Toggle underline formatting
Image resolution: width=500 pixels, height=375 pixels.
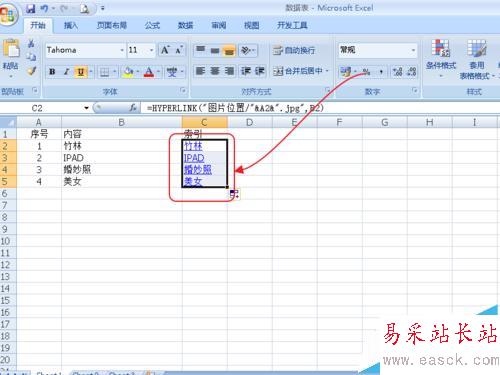coord(80,72)
